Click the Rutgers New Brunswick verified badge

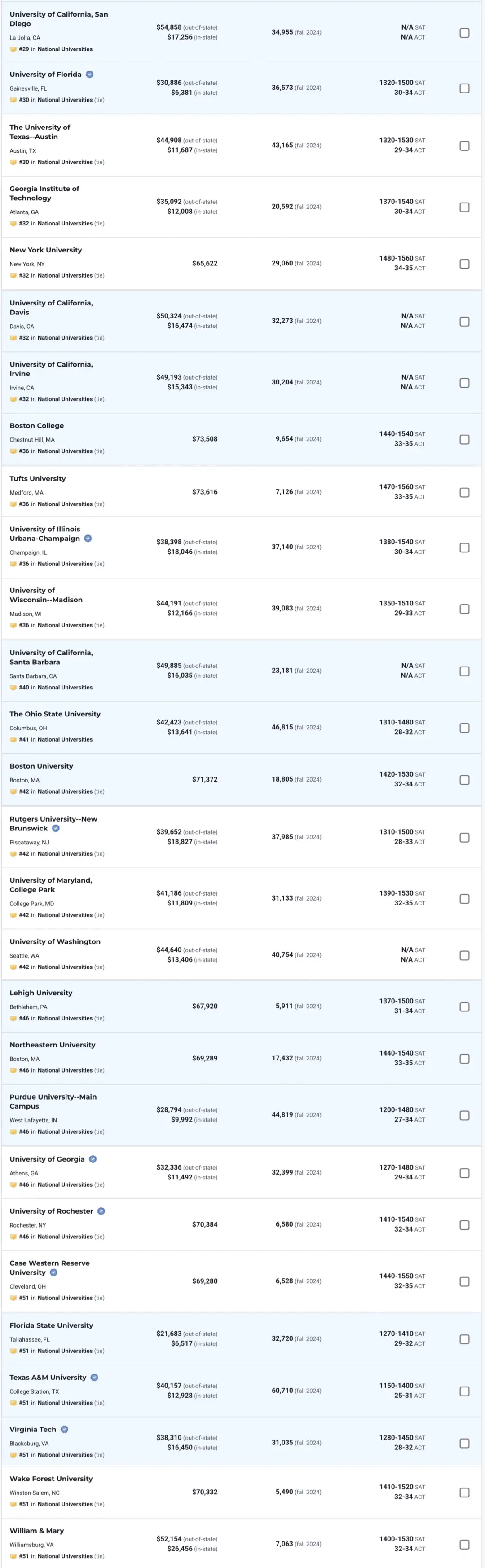click(56, 828)
